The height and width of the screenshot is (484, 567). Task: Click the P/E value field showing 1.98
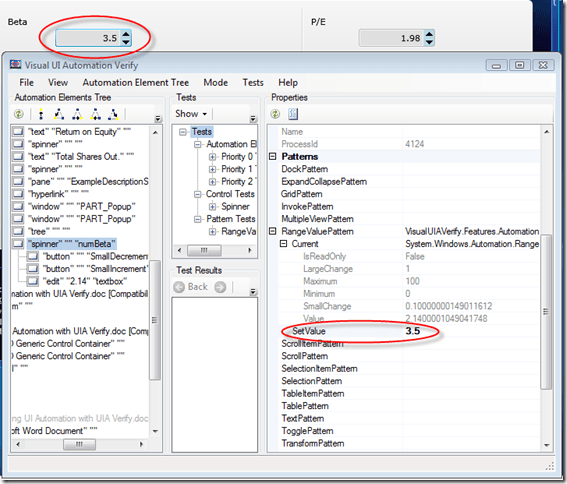coord(392,38)
